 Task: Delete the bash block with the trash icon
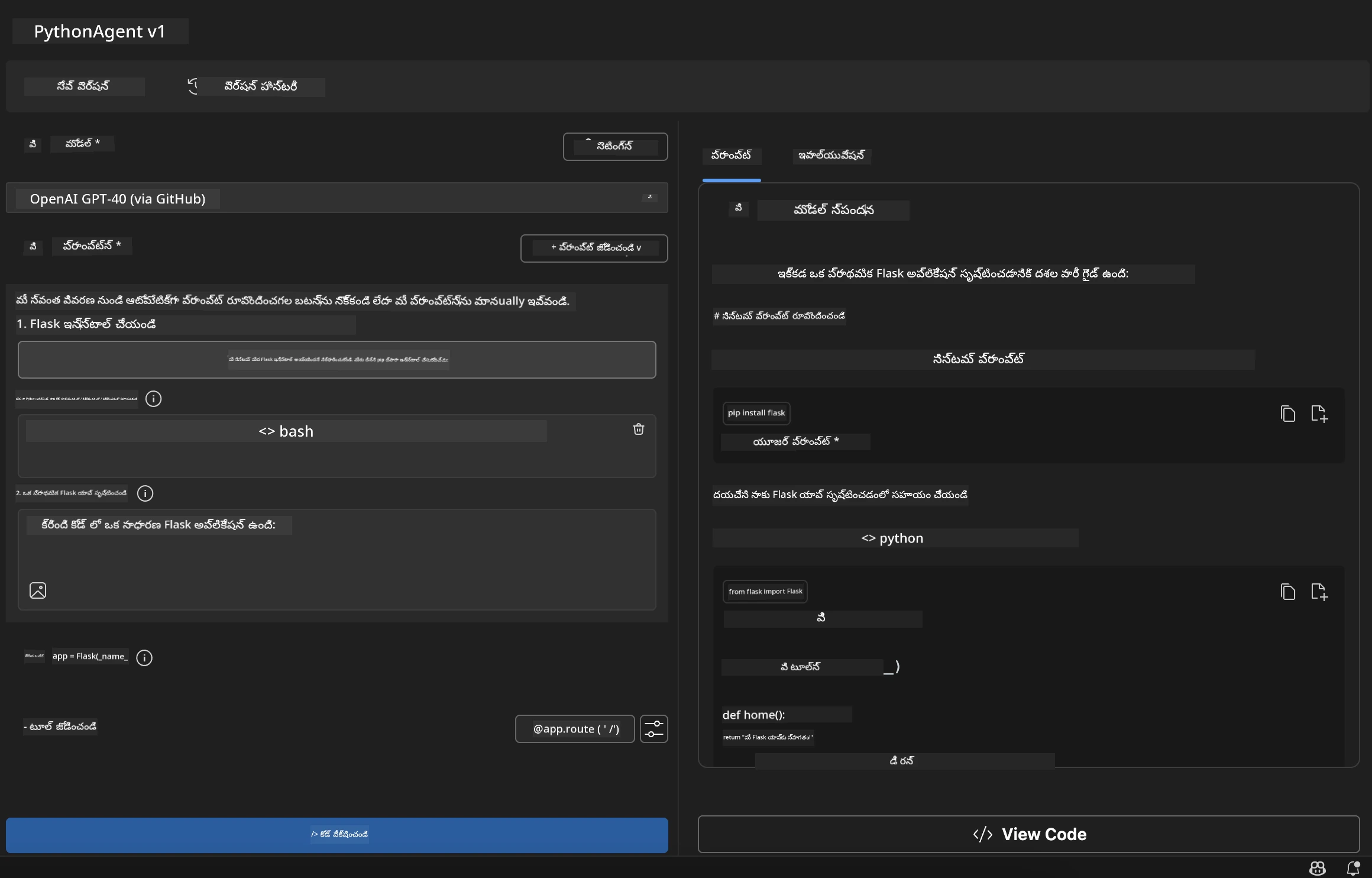639,430
